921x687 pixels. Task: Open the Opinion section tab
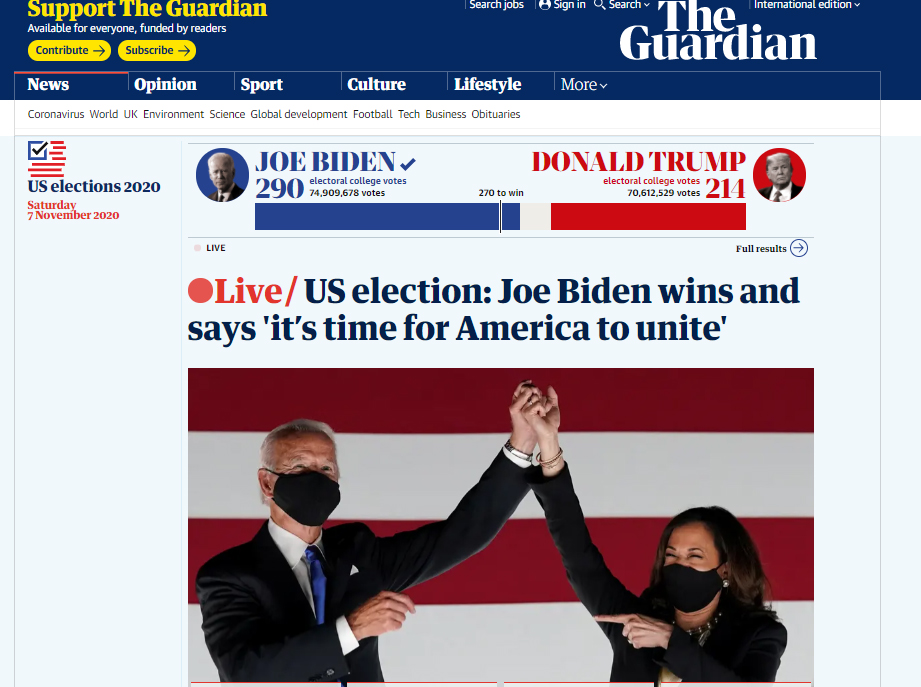point(166,85)
